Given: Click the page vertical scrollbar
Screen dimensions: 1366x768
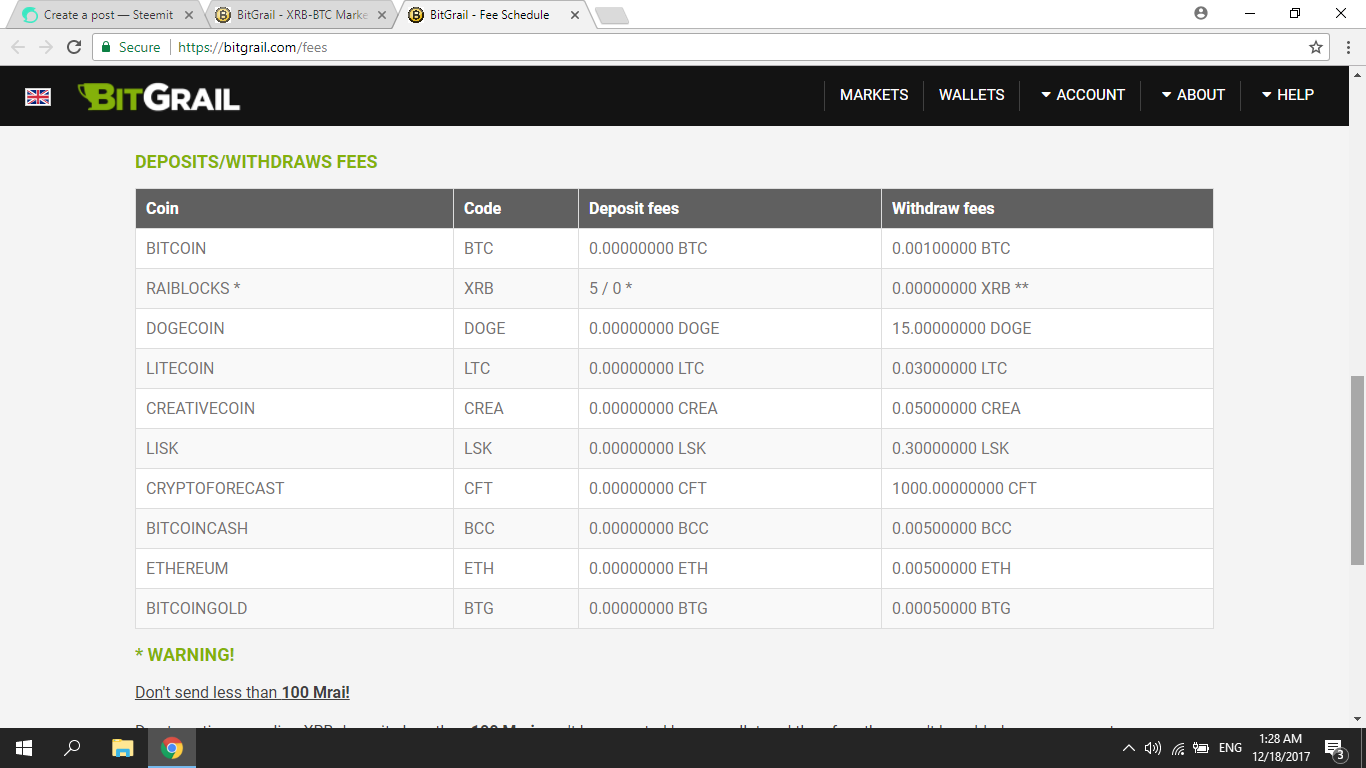Looking at the screenshot, I should pyautogui.click(x=1357, y=470).
